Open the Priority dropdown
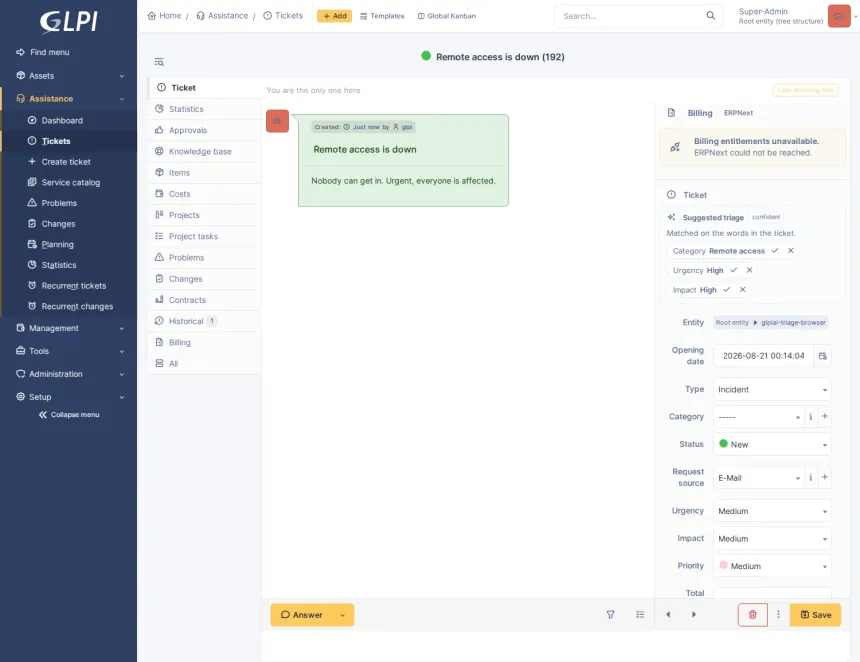Image resolution: width=860 pixels, height=662 pixels. (x=772, y=566)
